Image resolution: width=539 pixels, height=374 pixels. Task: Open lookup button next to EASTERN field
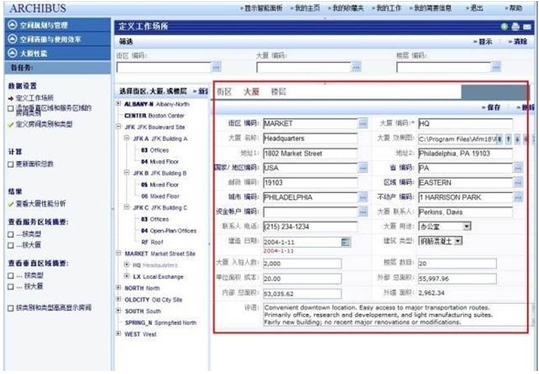[x=518, y=183]
